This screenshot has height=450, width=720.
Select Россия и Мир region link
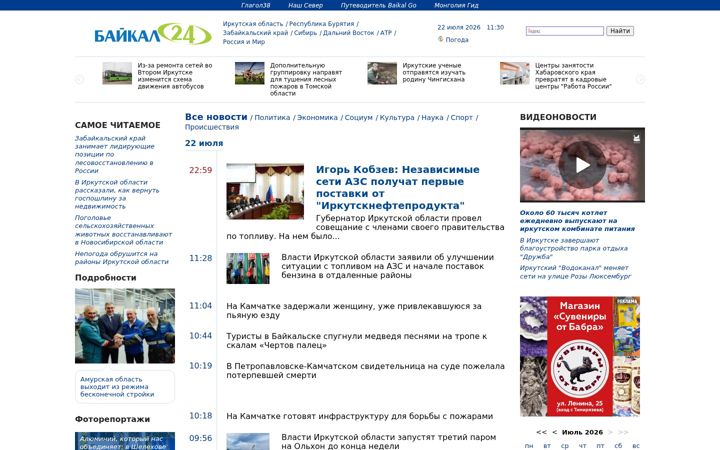[244, 41]
